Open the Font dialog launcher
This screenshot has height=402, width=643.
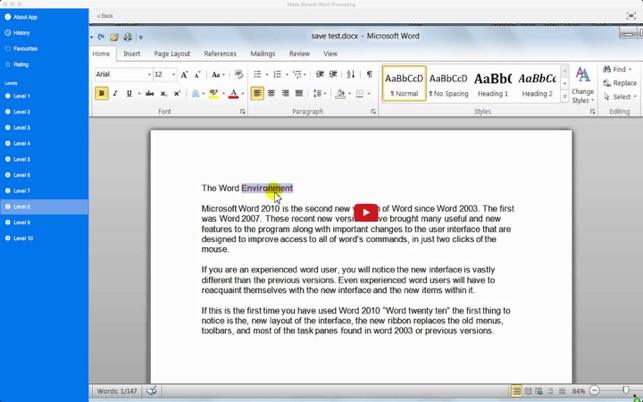pos(243,112)
